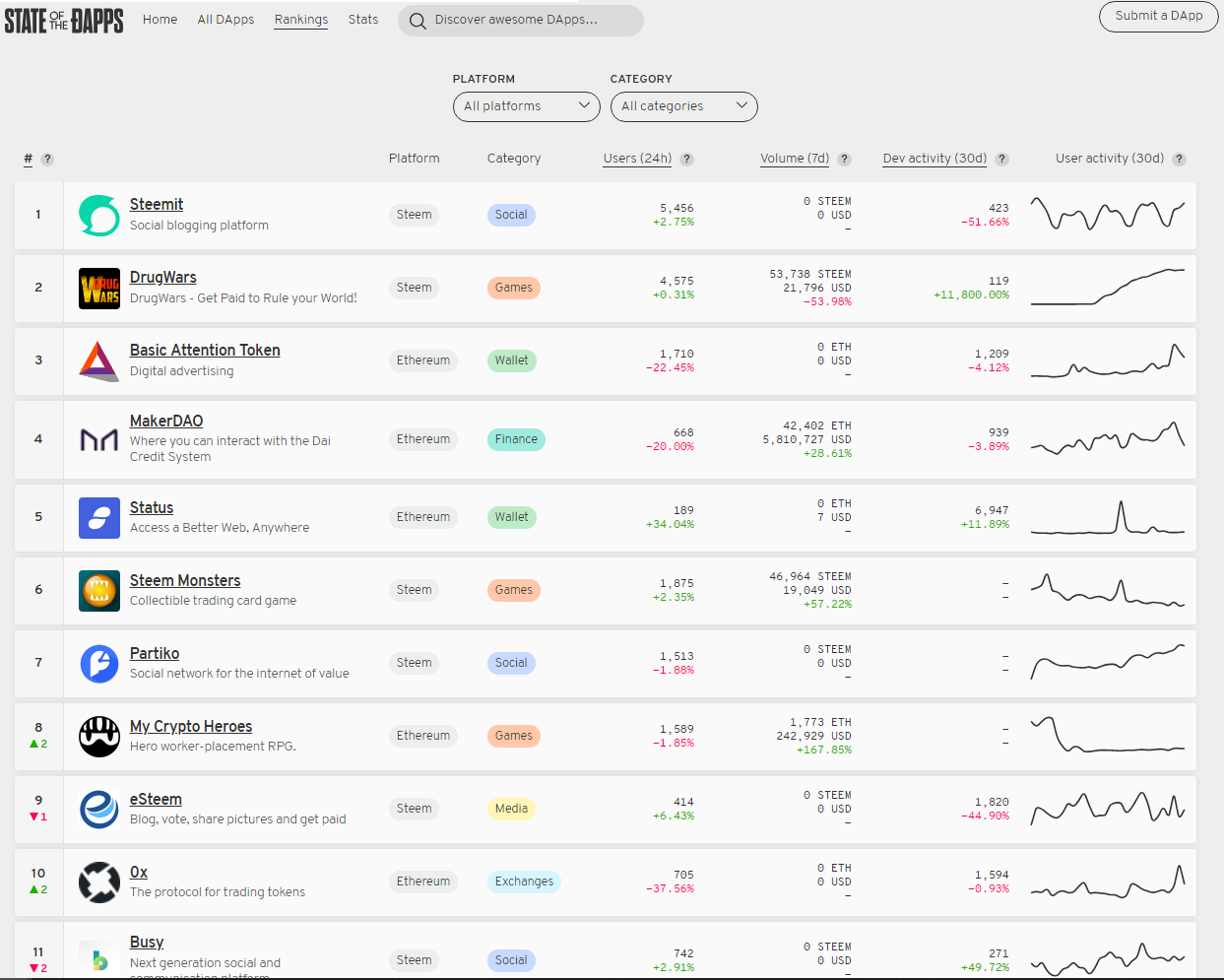The height and width of the screenshot is (980, 1224).
Task: Click help icon beside Users (24h)
Action: coord(687,160)
